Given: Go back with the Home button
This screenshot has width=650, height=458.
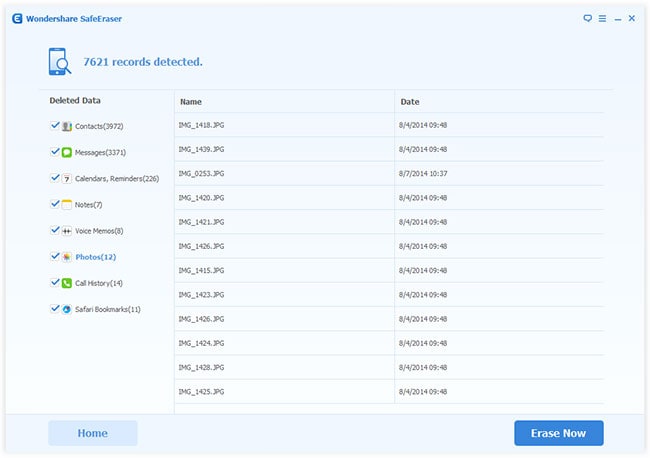Looking at the screenshot, I should (93, 433).
